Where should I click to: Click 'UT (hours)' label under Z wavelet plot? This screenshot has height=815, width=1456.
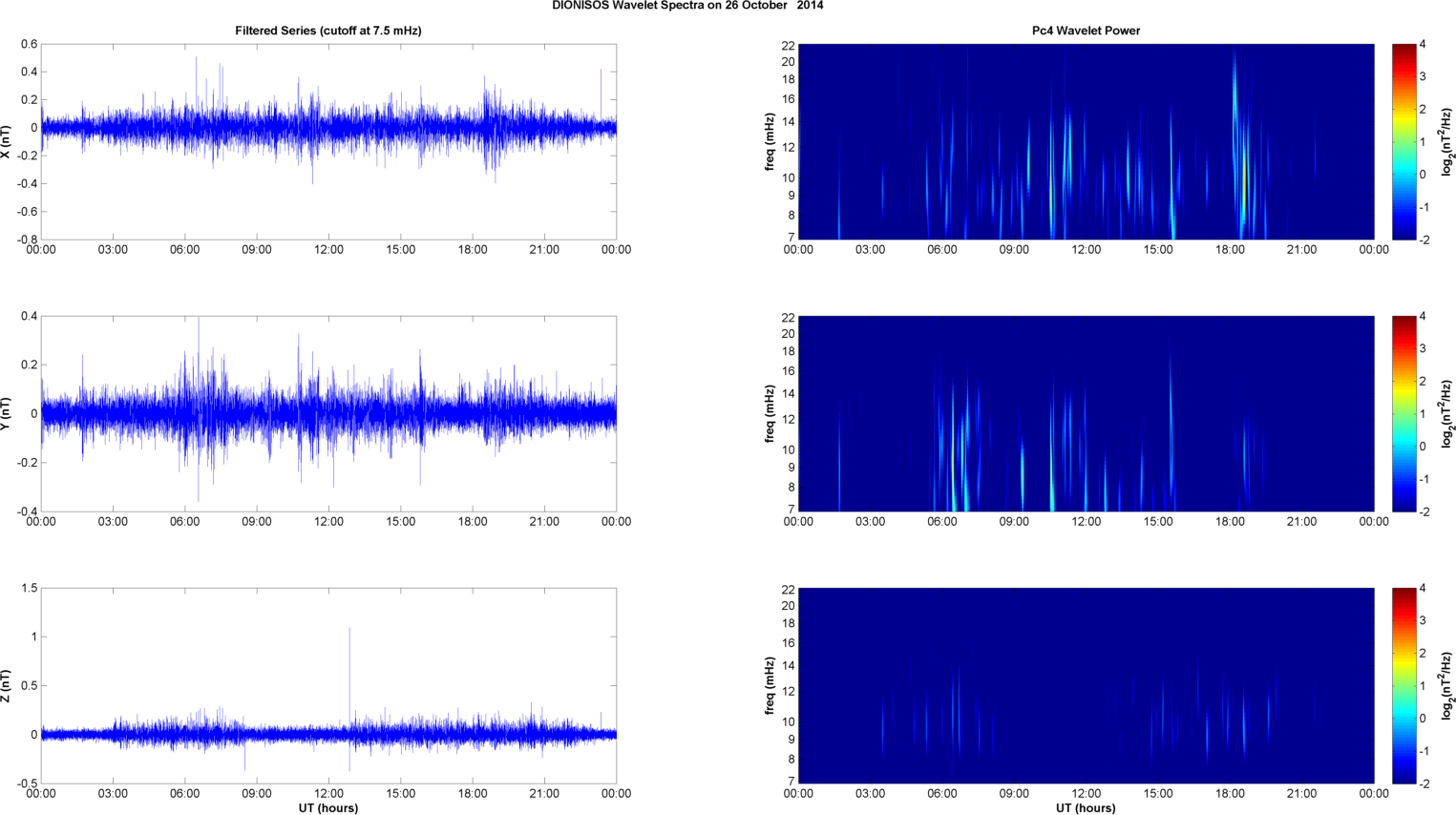[x=1086, y=808]
